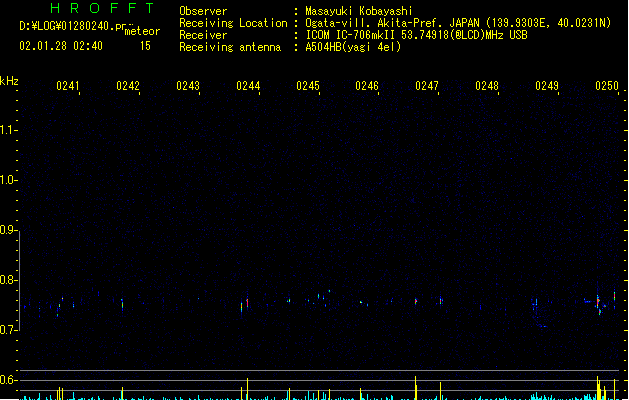
Task: Click the Receiving Location label
Action: tap(233, 23)
